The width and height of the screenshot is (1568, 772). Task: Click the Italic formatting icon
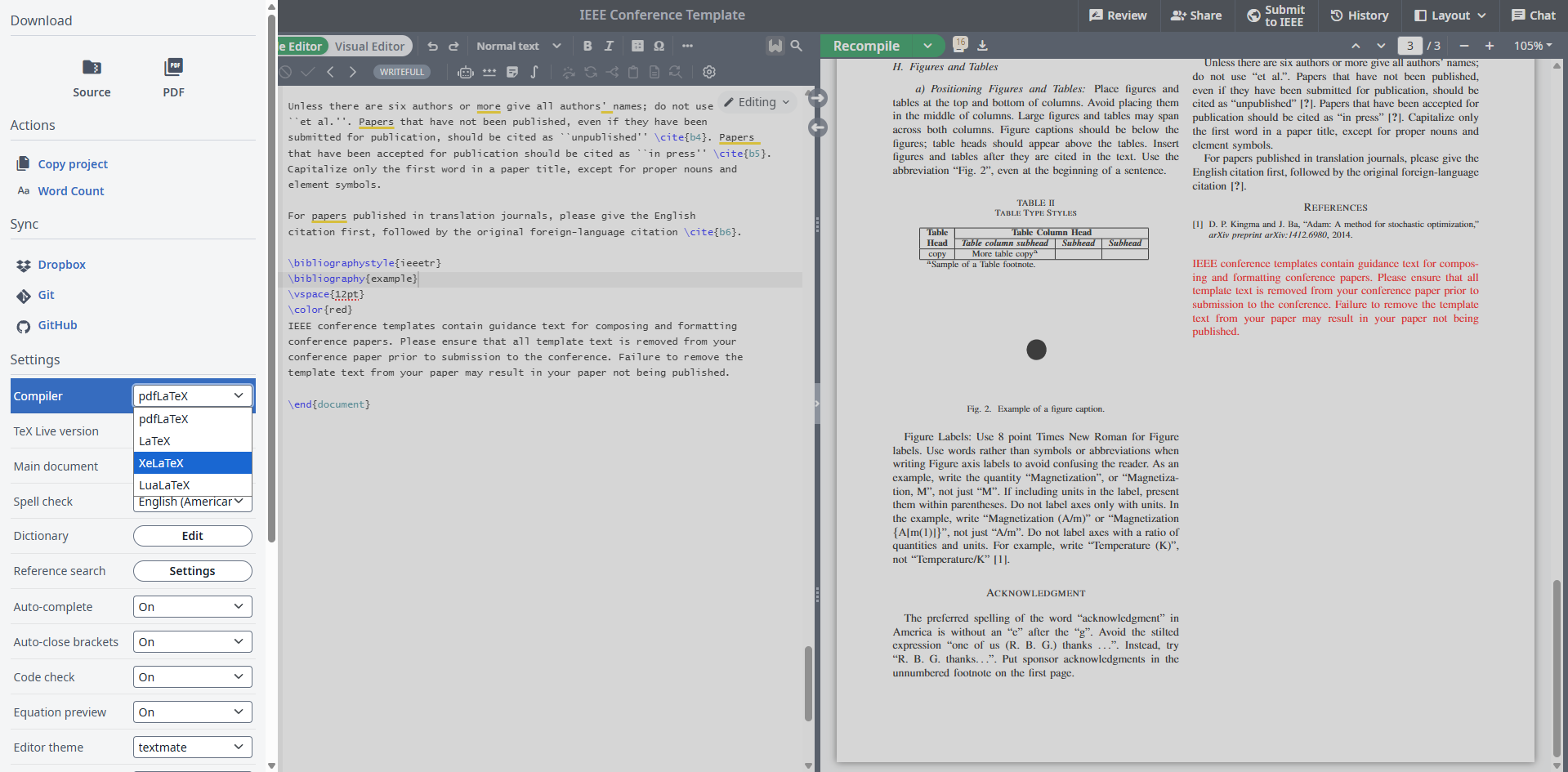(609, 47)
